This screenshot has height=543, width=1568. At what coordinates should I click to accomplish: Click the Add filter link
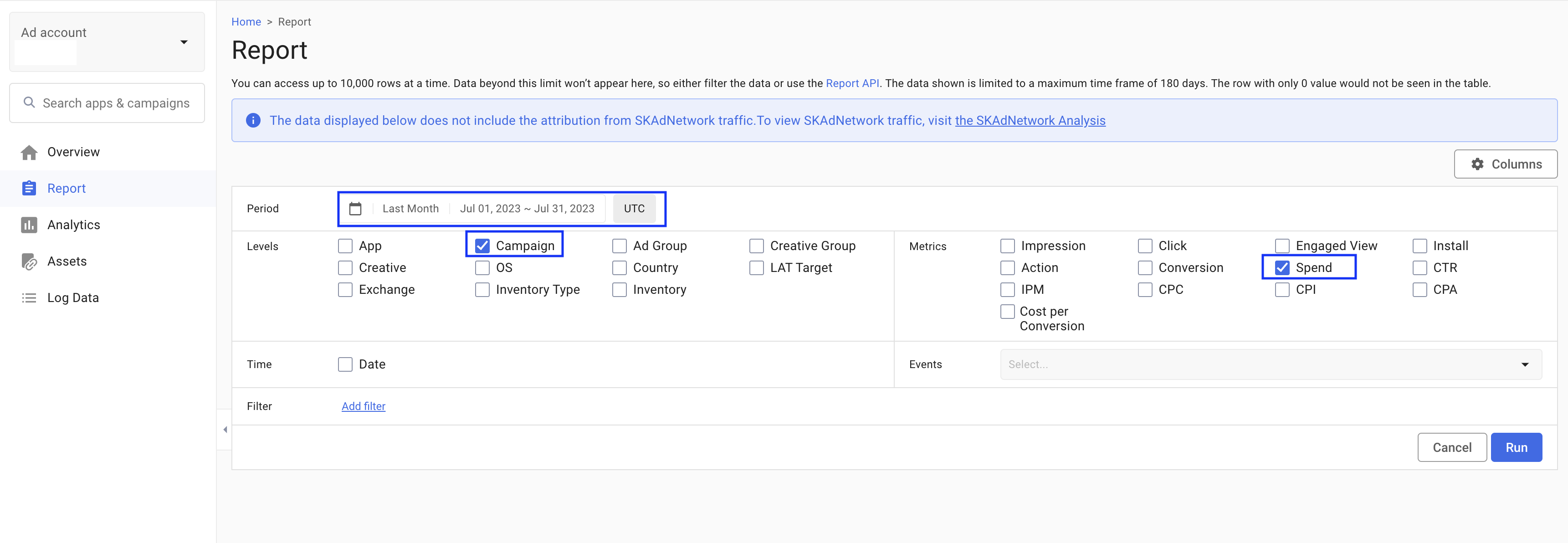(x=363, y=406)
